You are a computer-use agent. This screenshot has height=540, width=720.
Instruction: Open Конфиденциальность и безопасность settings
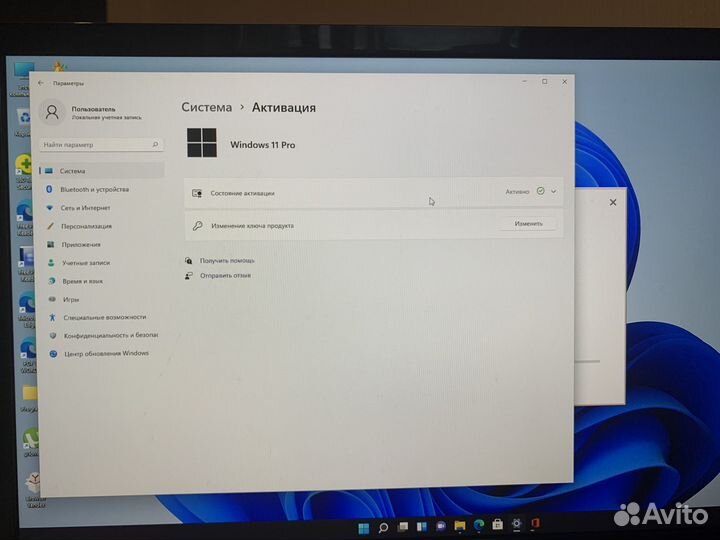110,335
